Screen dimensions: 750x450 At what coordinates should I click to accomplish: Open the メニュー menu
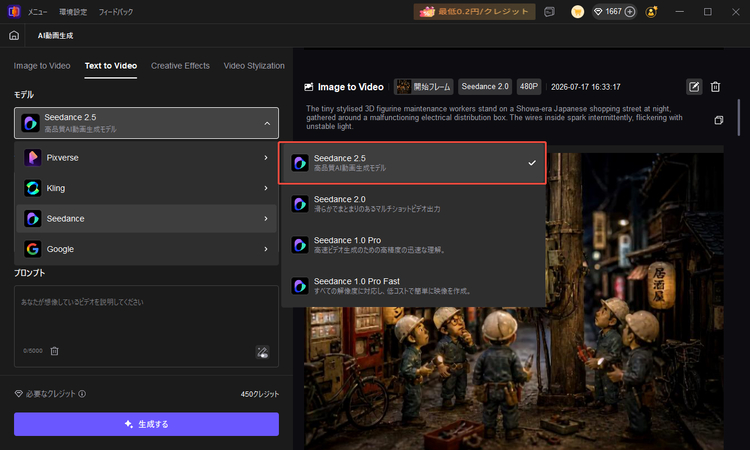click(x=37, y=12)
